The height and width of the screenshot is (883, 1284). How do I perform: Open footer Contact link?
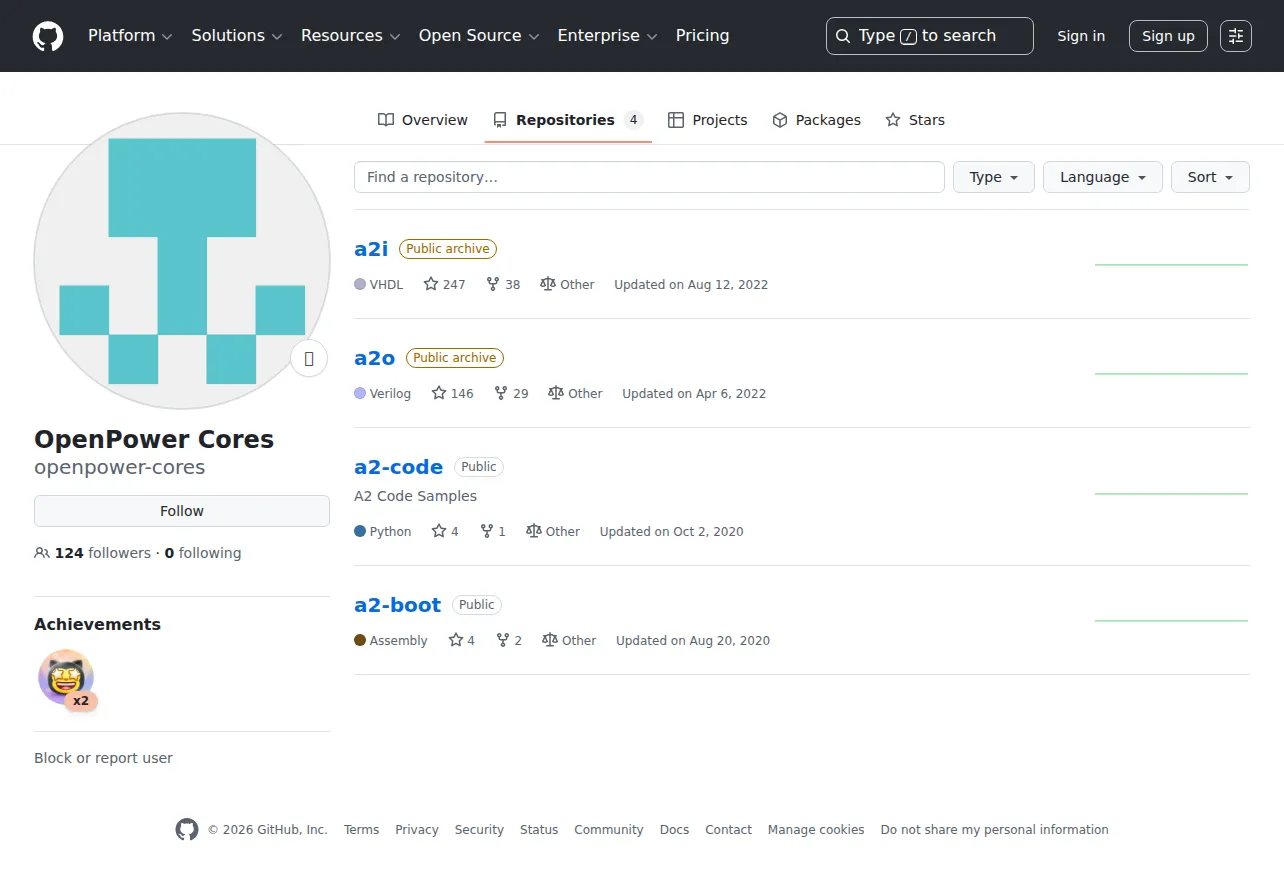click(728, 830)
